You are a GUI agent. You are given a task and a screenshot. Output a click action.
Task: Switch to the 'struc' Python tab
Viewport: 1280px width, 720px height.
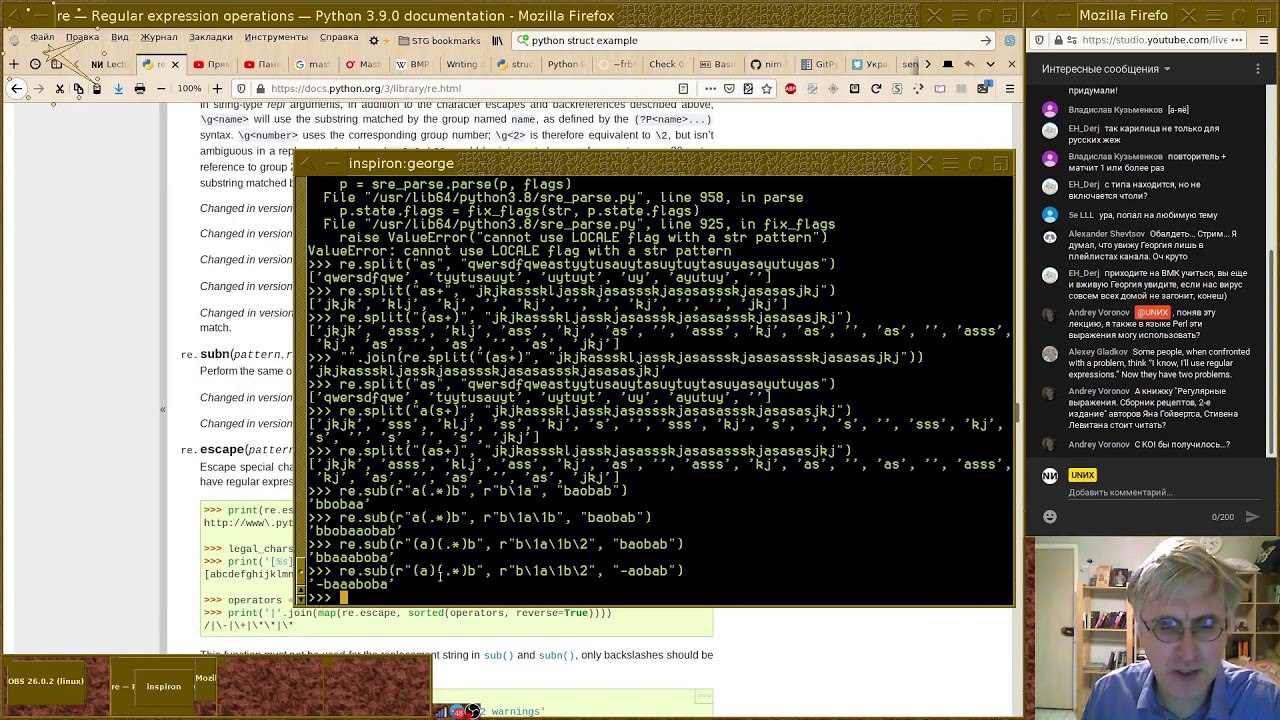515,64
